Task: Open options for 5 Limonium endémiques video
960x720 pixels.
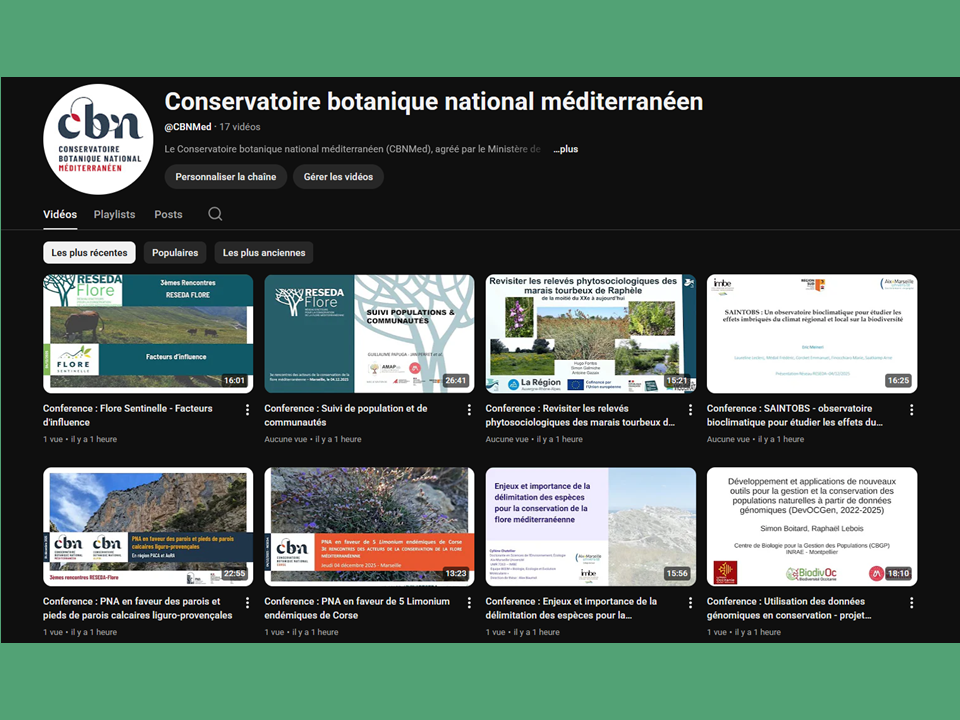Action: [468, 603]
